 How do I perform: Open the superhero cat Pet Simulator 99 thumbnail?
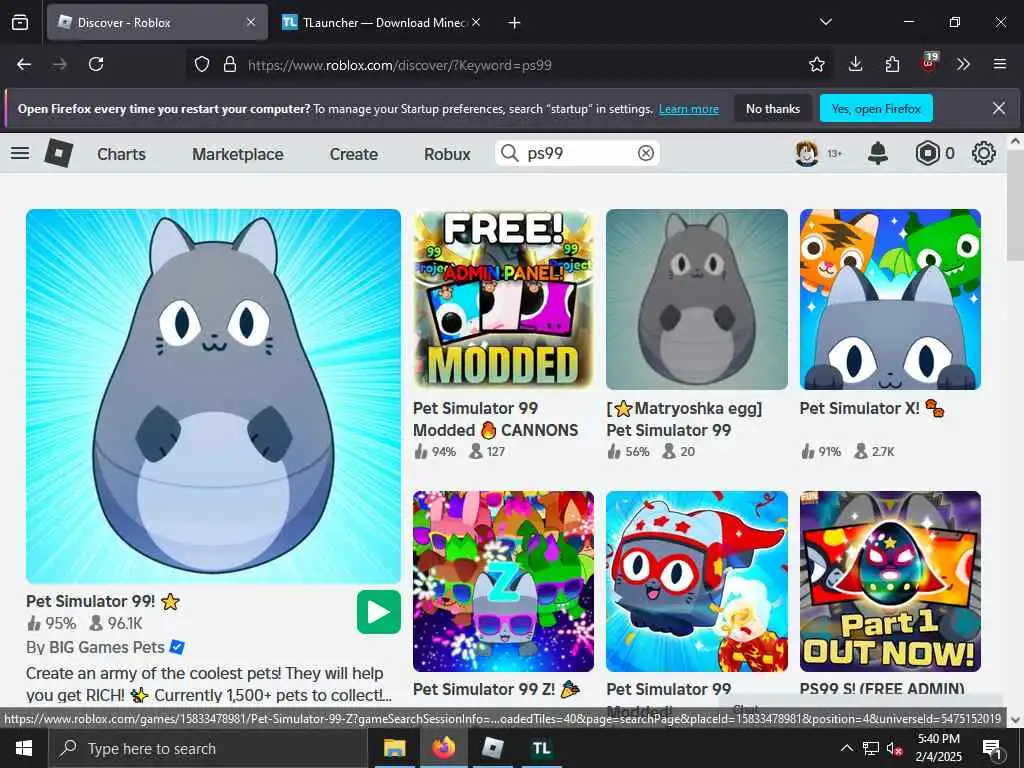[x=697, y=581]
